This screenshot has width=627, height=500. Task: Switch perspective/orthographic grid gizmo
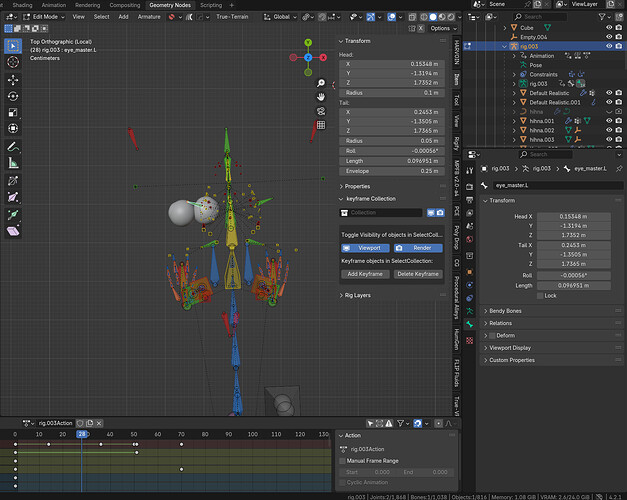(x=321, y=125)
